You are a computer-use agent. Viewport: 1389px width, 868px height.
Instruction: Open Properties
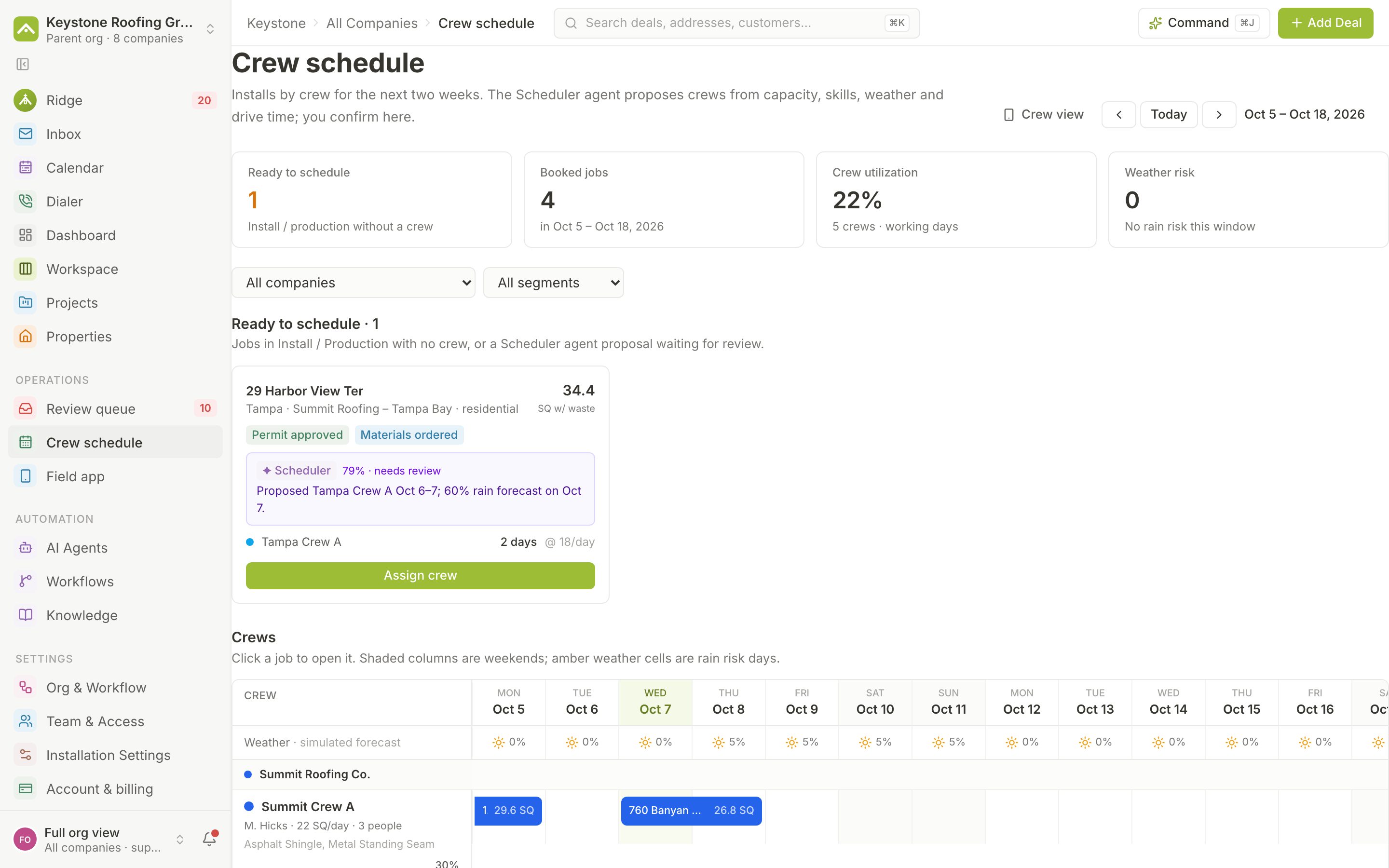tap(115, 337)
